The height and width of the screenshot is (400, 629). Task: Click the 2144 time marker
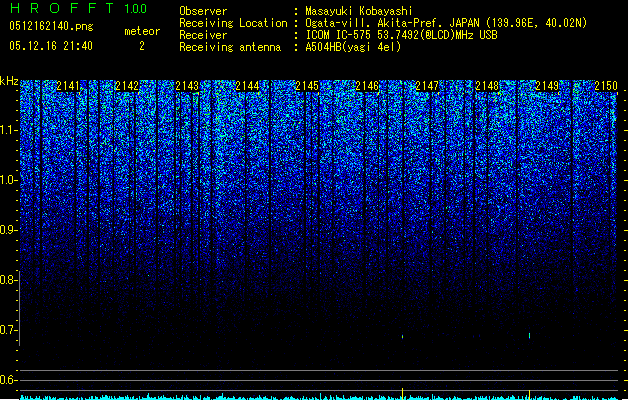[248, 86]
